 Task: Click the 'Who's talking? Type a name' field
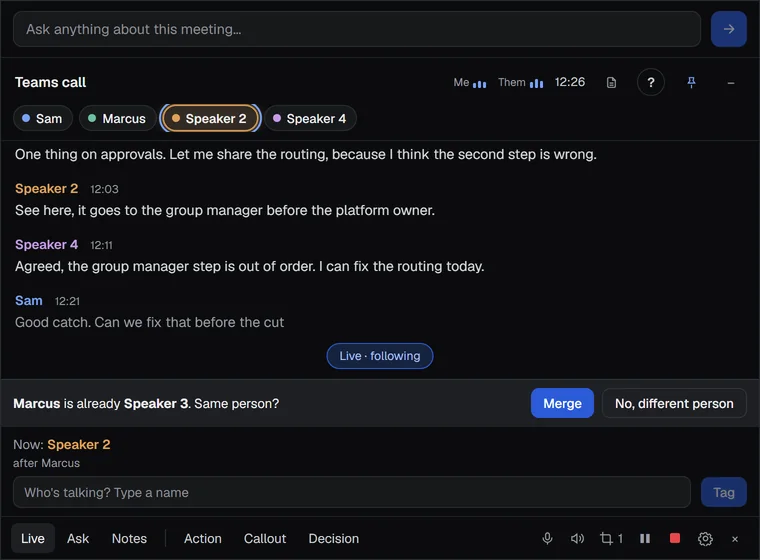(x=352, y=492)
